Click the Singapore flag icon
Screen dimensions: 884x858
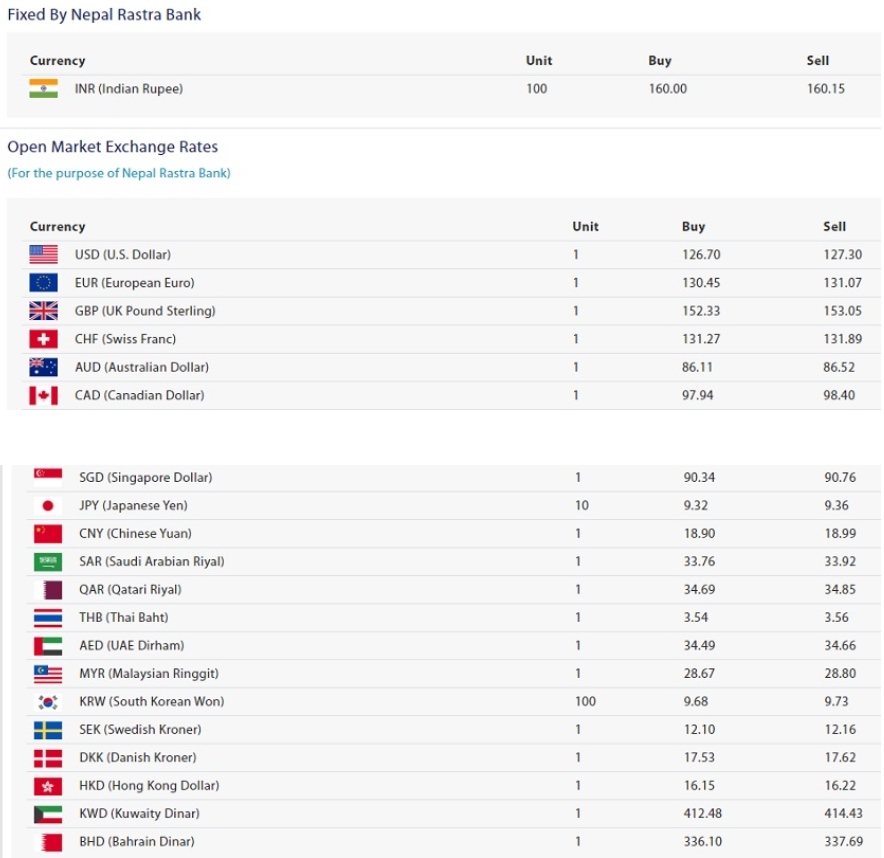coord(48,477)
